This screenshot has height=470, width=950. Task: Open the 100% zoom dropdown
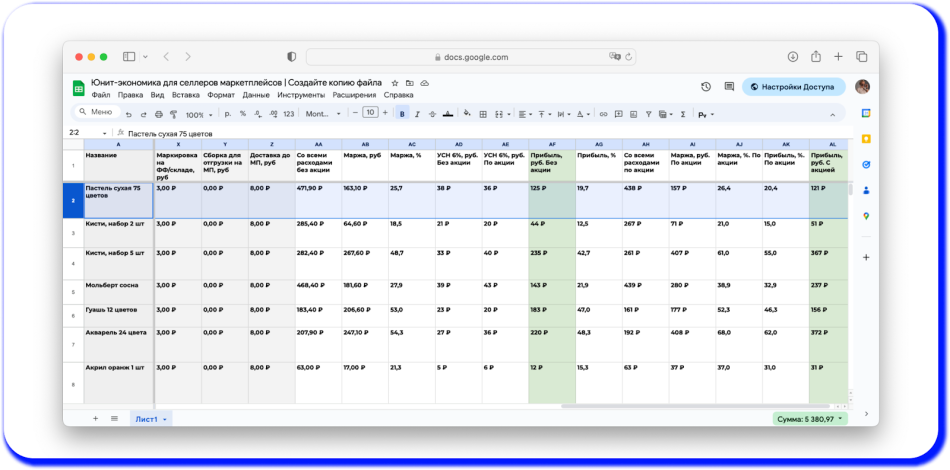(x=198, y=114)
